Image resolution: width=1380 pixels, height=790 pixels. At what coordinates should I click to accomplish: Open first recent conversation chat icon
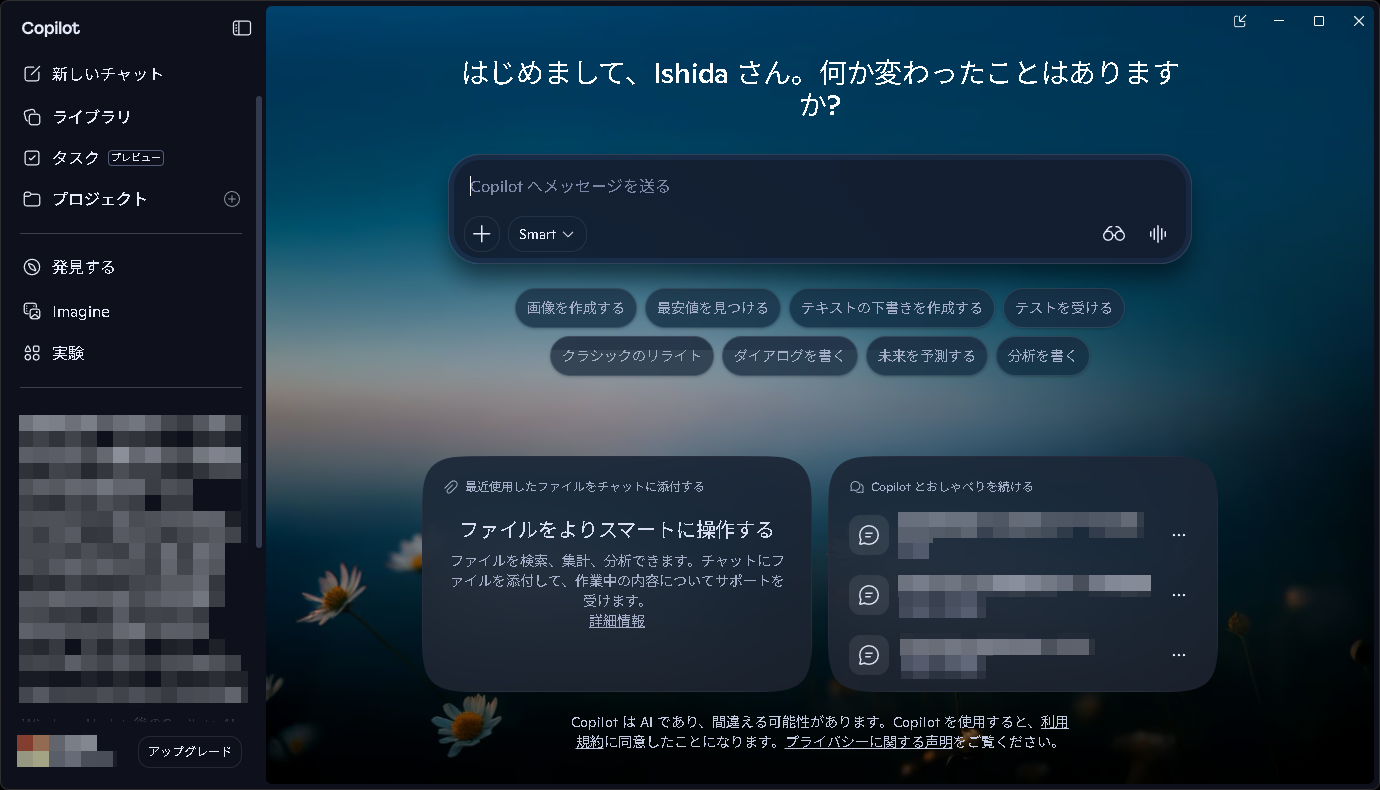tap(869, 535)
